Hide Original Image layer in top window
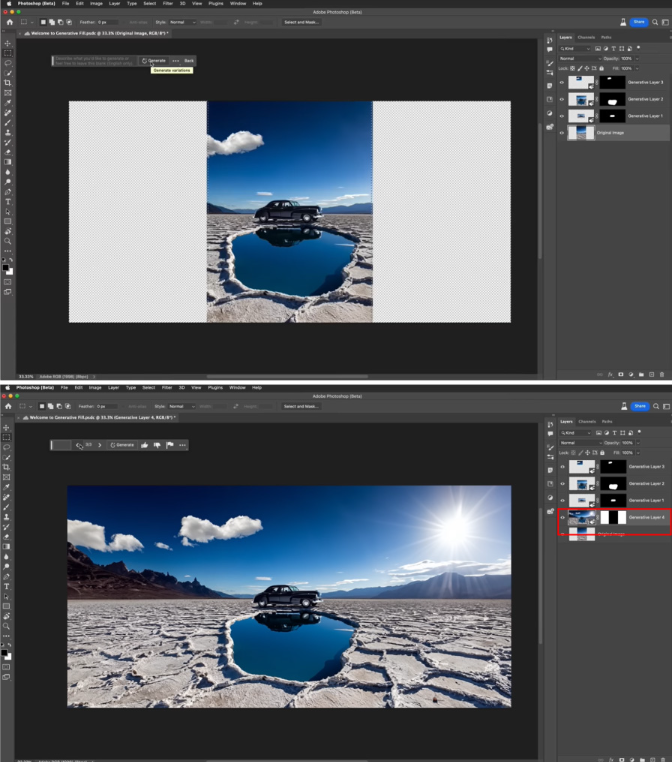Viewport: 672px width, 762px height. click(x=562, y=133)
